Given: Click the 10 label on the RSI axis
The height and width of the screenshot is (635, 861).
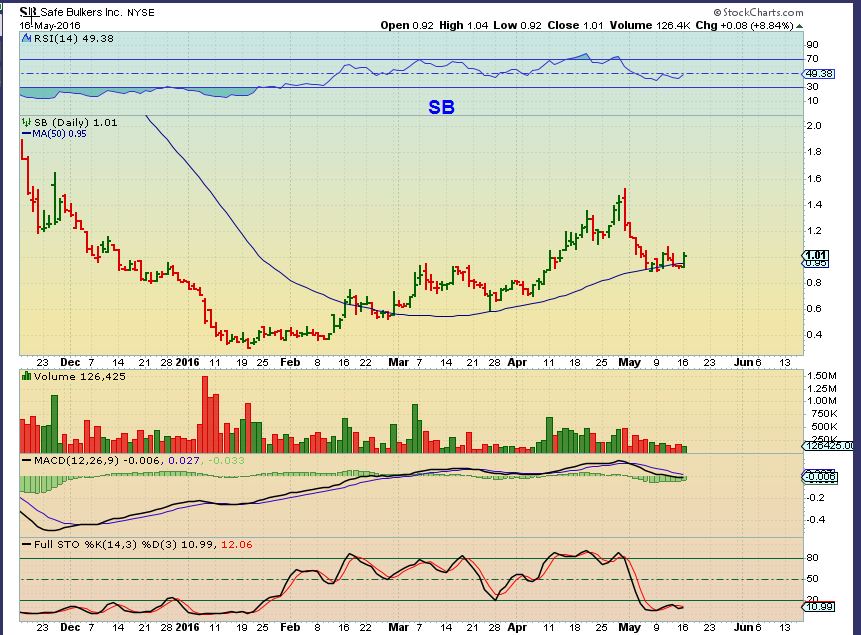Looking at the screenshot, I should (812, 101).
